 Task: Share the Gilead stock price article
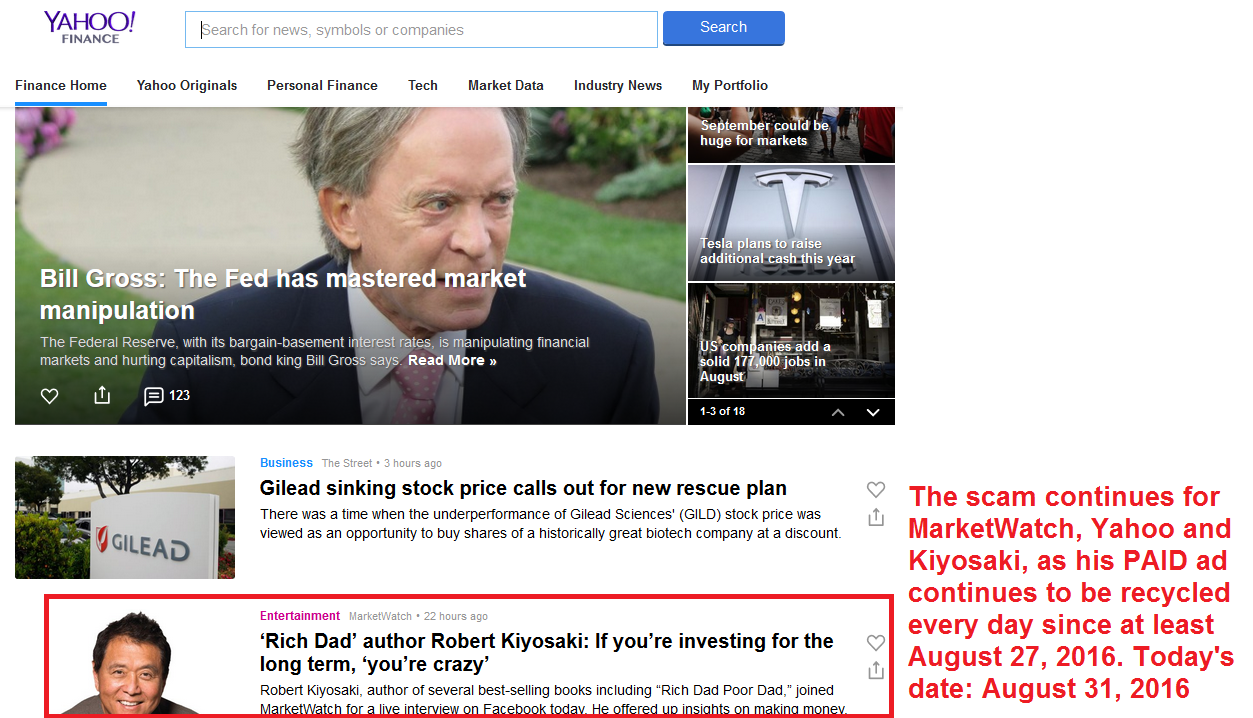click(x=876, y=517)
